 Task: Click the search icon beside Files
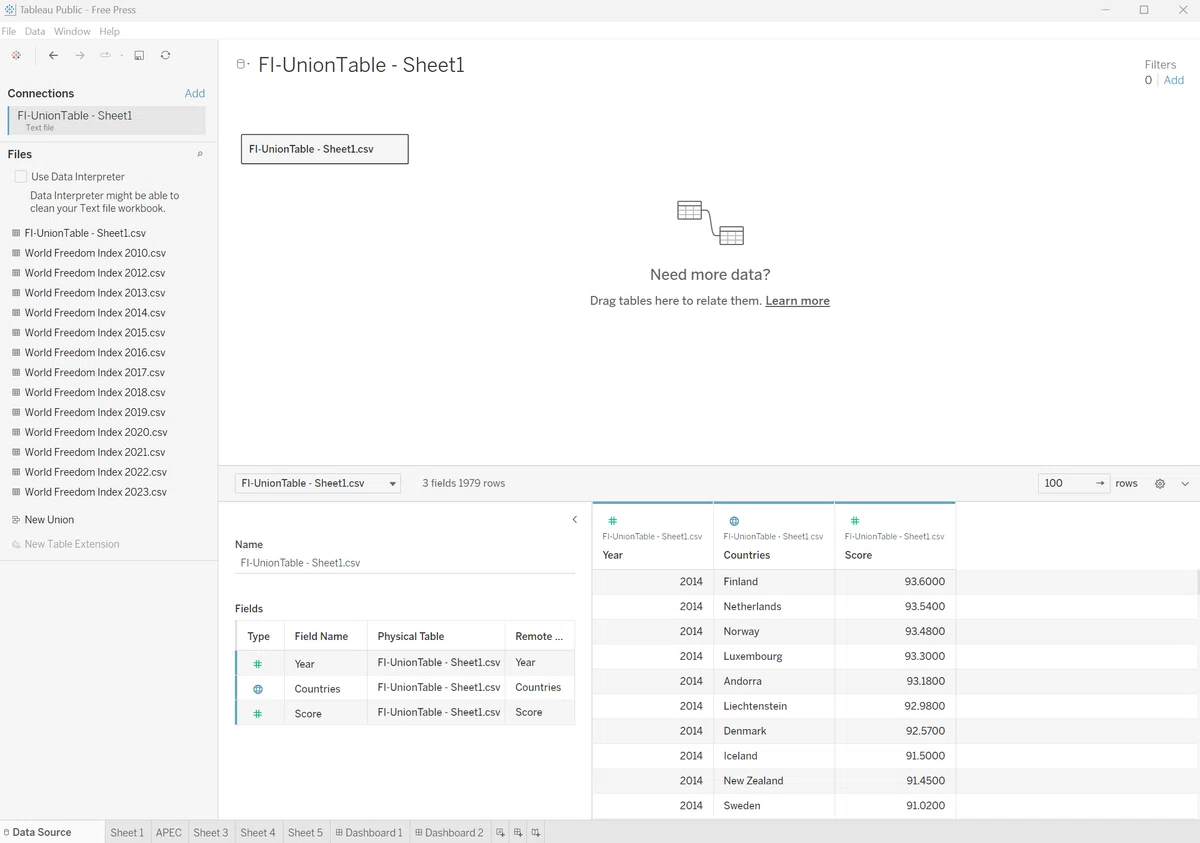coord(199,154)
